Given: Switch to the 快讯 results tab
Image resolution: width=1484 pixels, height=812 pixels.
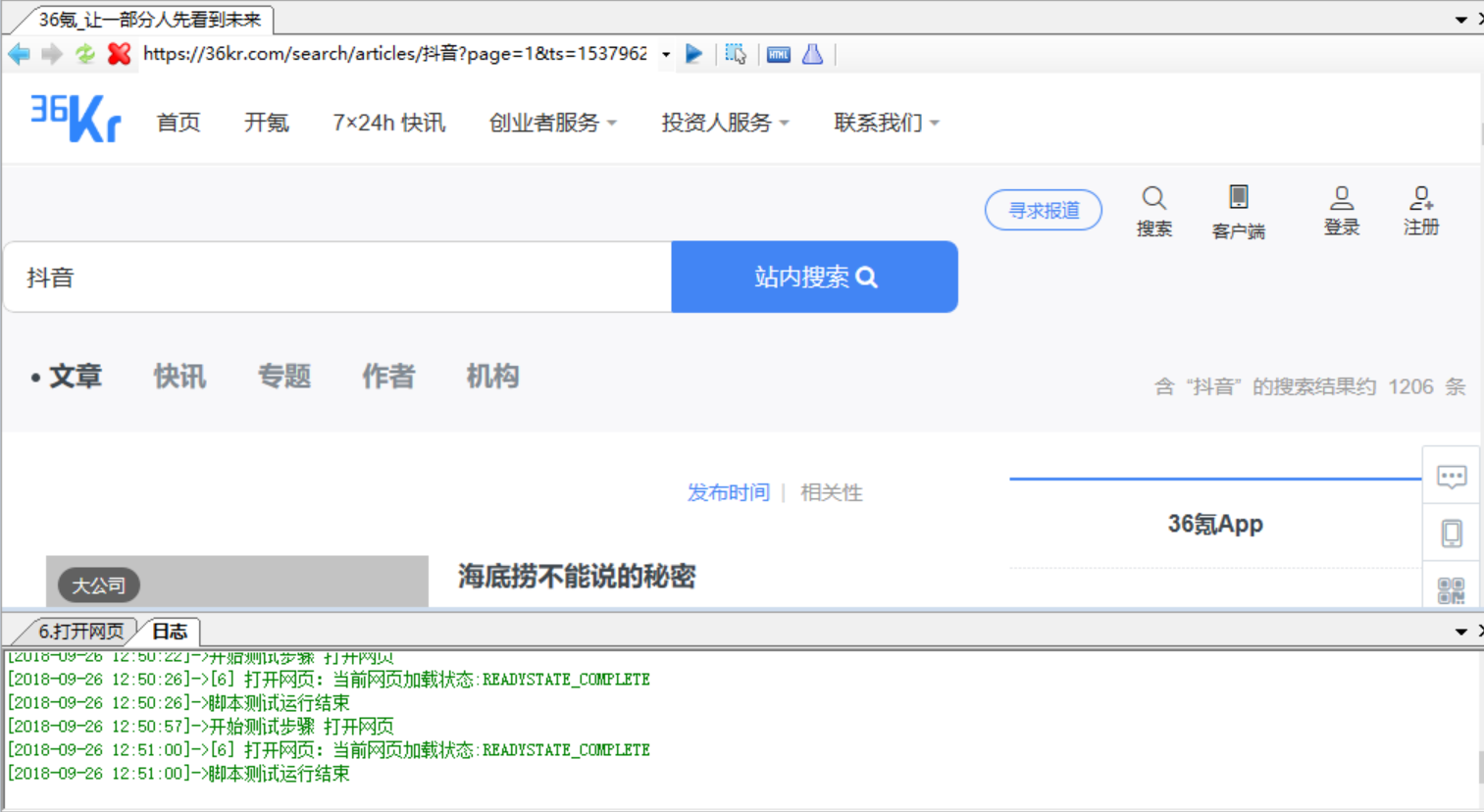Looking at the screenshot, I should click(x=180, y=377).
